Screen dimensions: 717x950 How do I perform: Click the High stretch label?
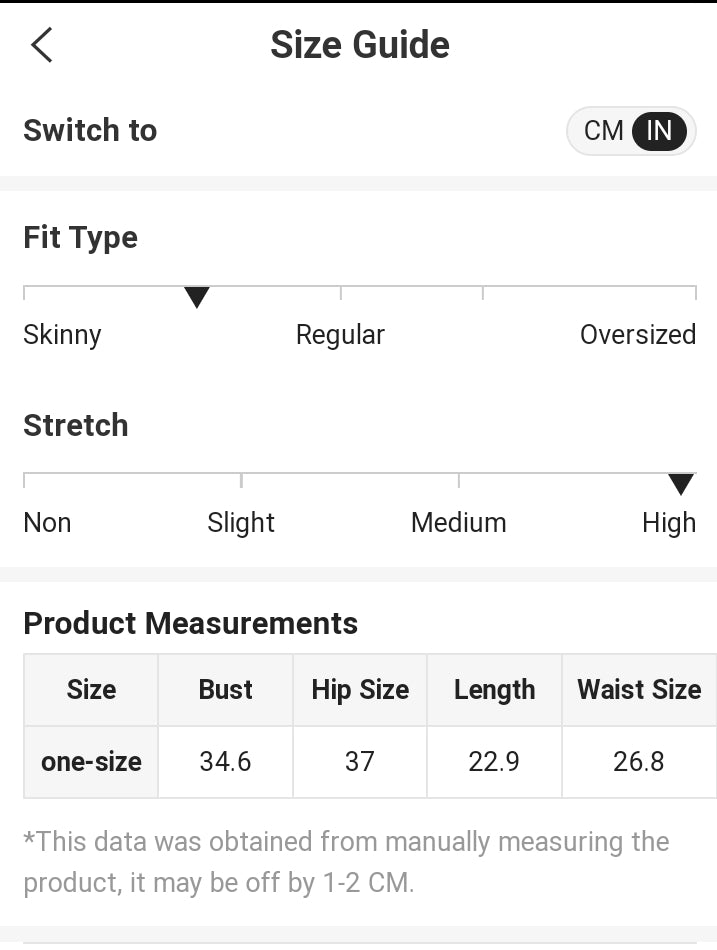(668, 523)
